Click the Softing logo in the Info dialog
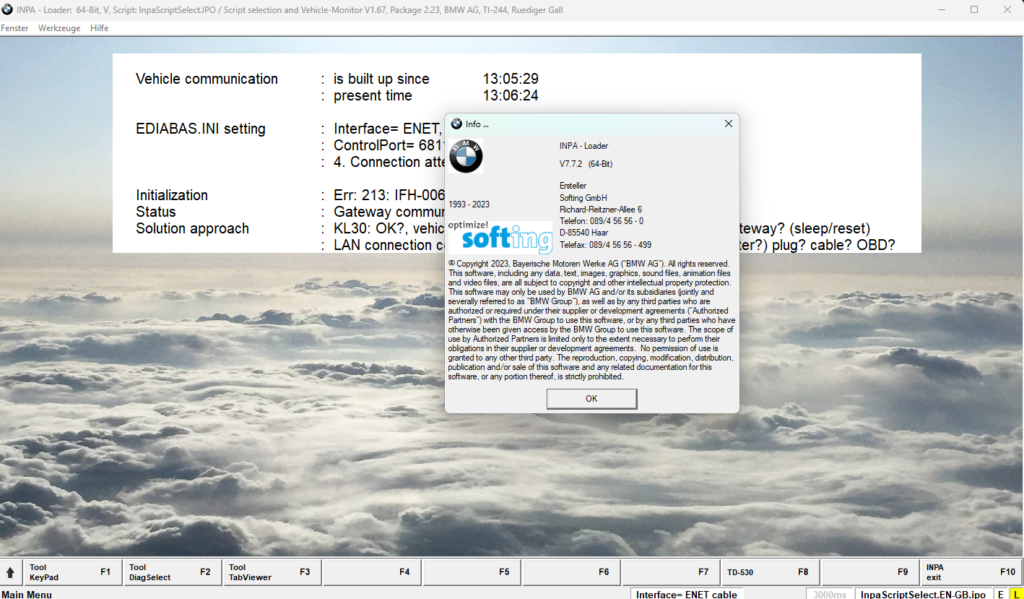 [x=499, y=237]
